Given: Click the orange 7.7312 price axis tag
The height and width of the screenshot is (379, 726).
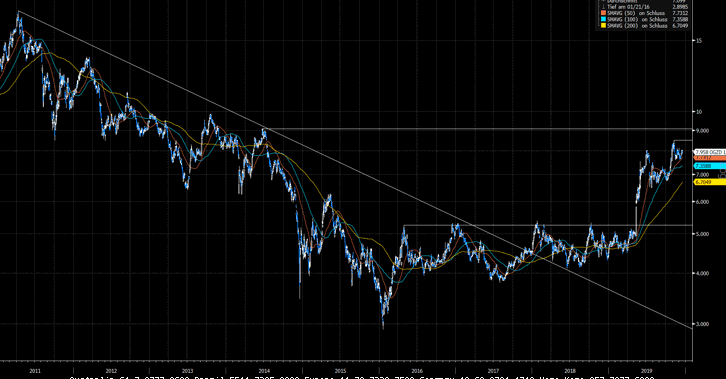Looking at the screenshot, I should tap(710, 158).
